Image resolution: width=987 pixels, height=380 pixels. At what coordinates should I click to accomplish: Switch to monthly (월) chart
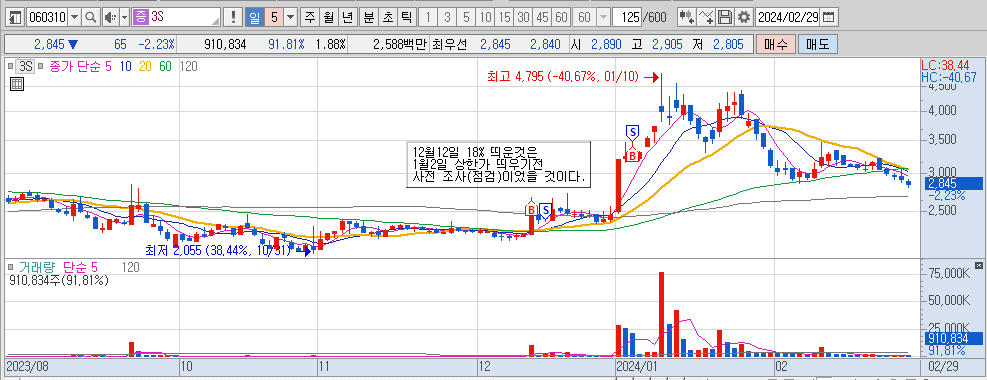pos(329,17)
